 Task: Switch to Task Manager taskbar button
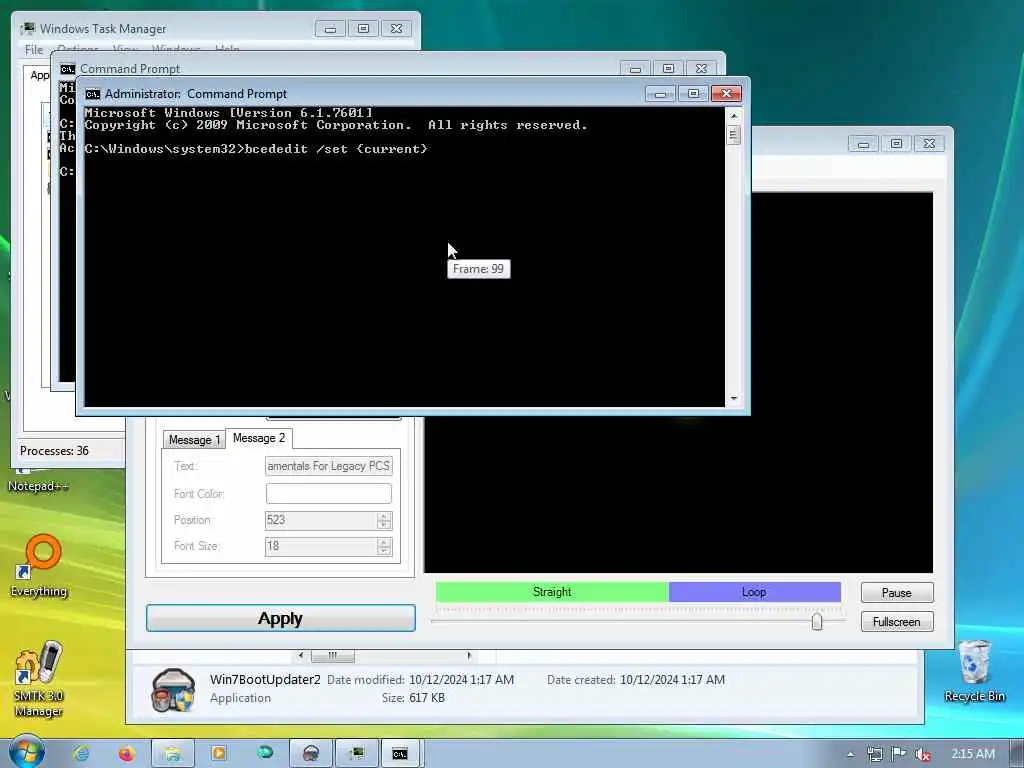tap(357, 754)
